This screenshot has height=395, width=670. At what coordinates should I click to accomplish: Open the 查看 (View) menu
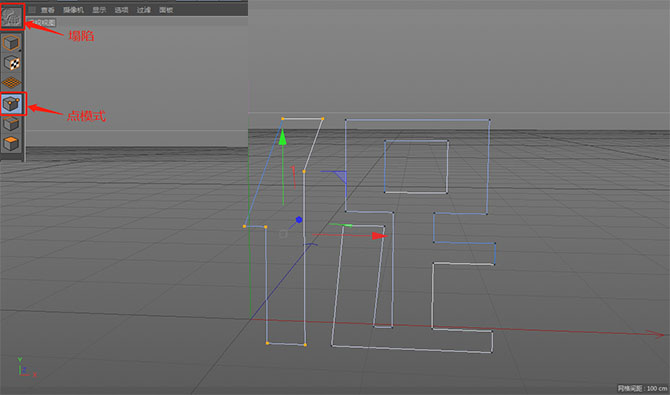(48, 10)
